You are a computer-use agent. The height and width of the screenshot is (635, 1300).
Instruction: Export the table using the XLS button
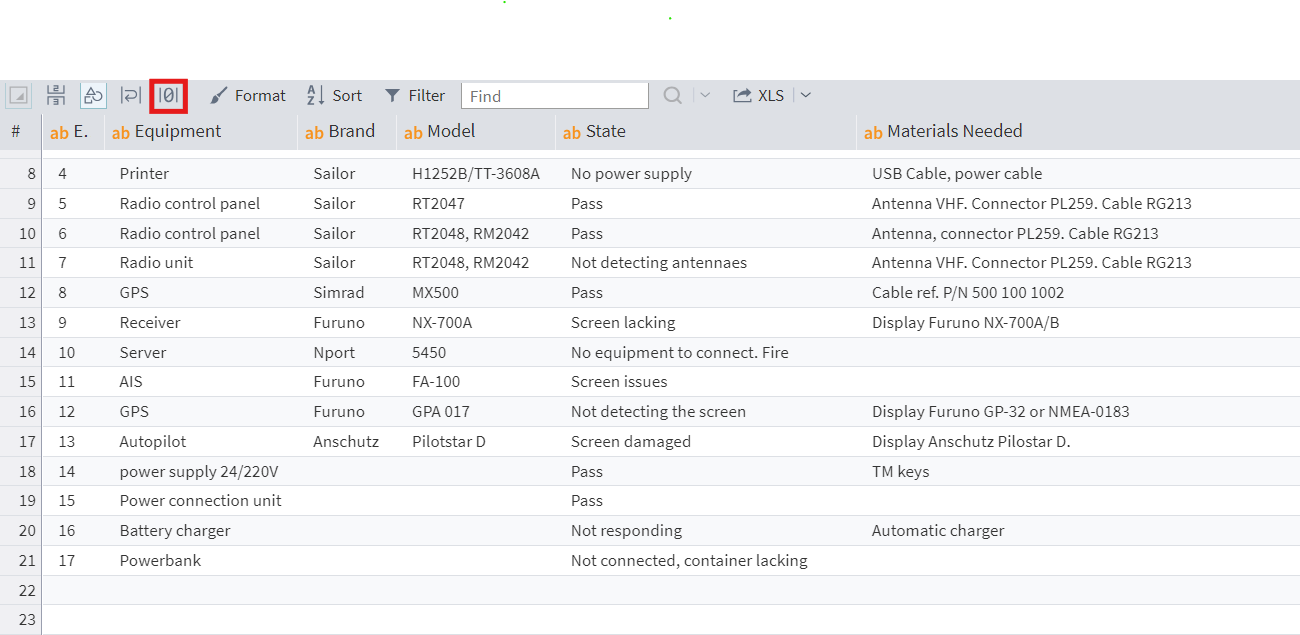(x=759, y=96)
